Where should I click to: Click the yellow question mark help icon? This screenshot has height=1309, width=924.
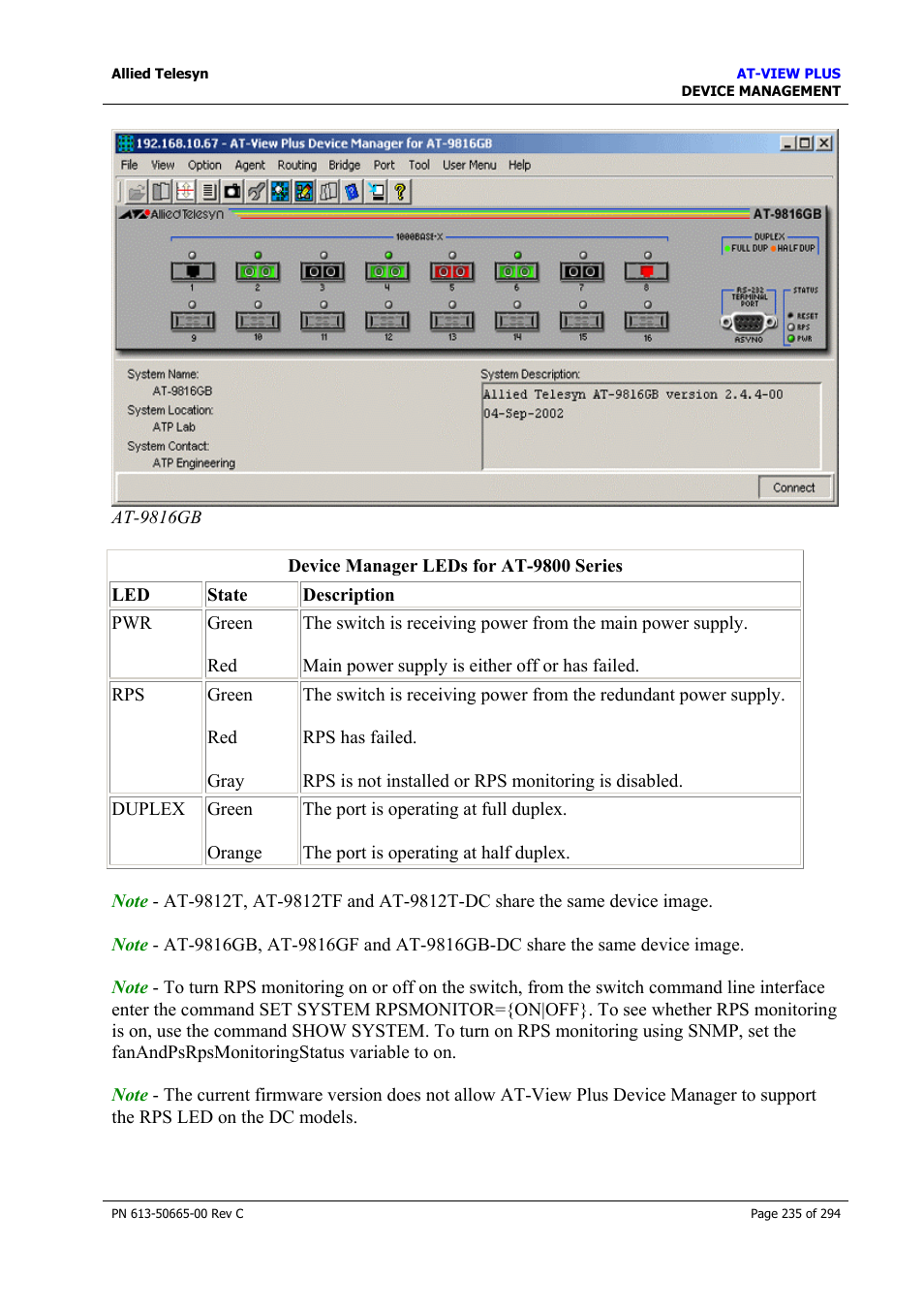(400, 192)
